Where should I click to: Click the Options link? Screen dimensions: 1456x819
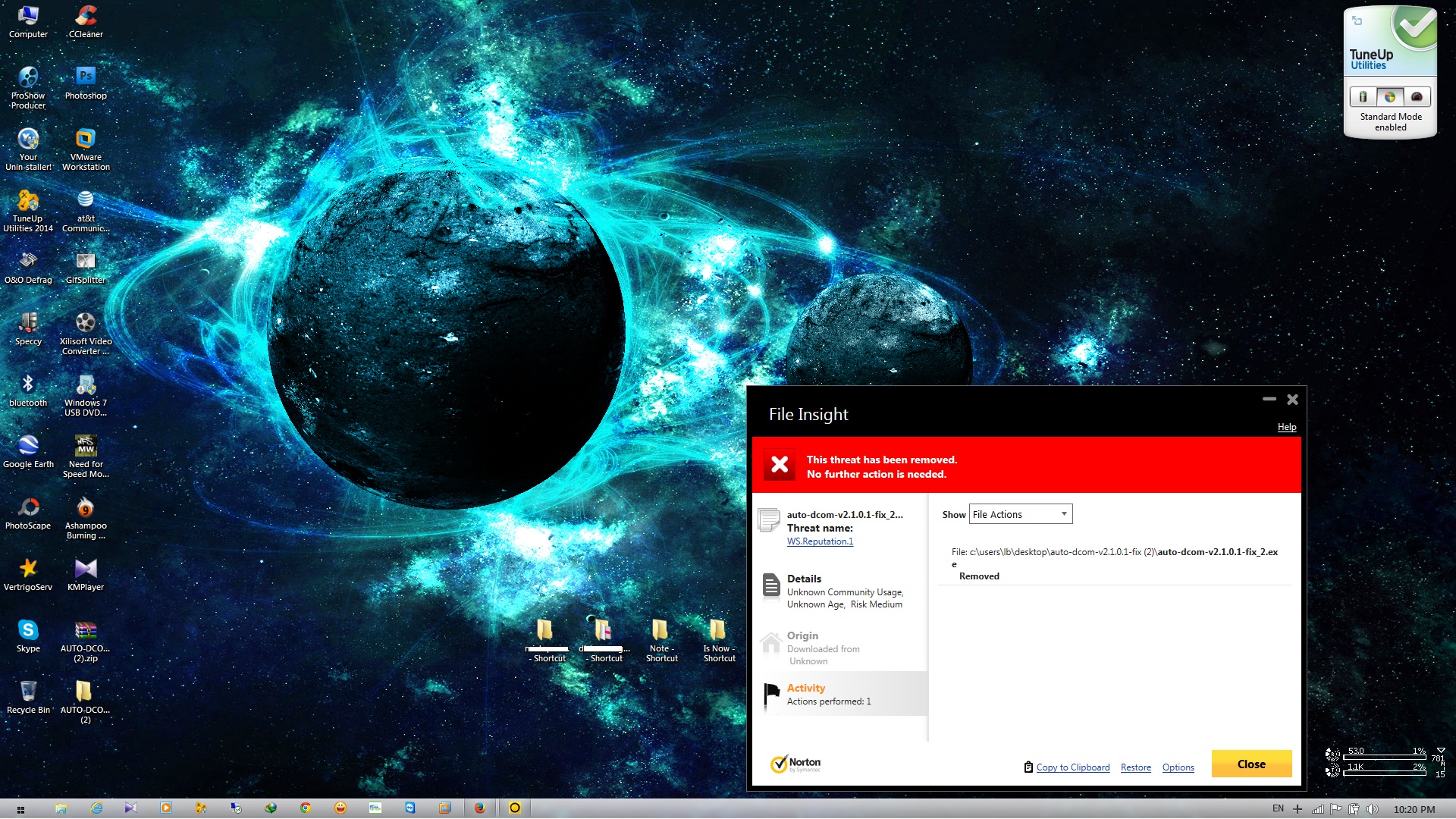[x=1178, y=767]
